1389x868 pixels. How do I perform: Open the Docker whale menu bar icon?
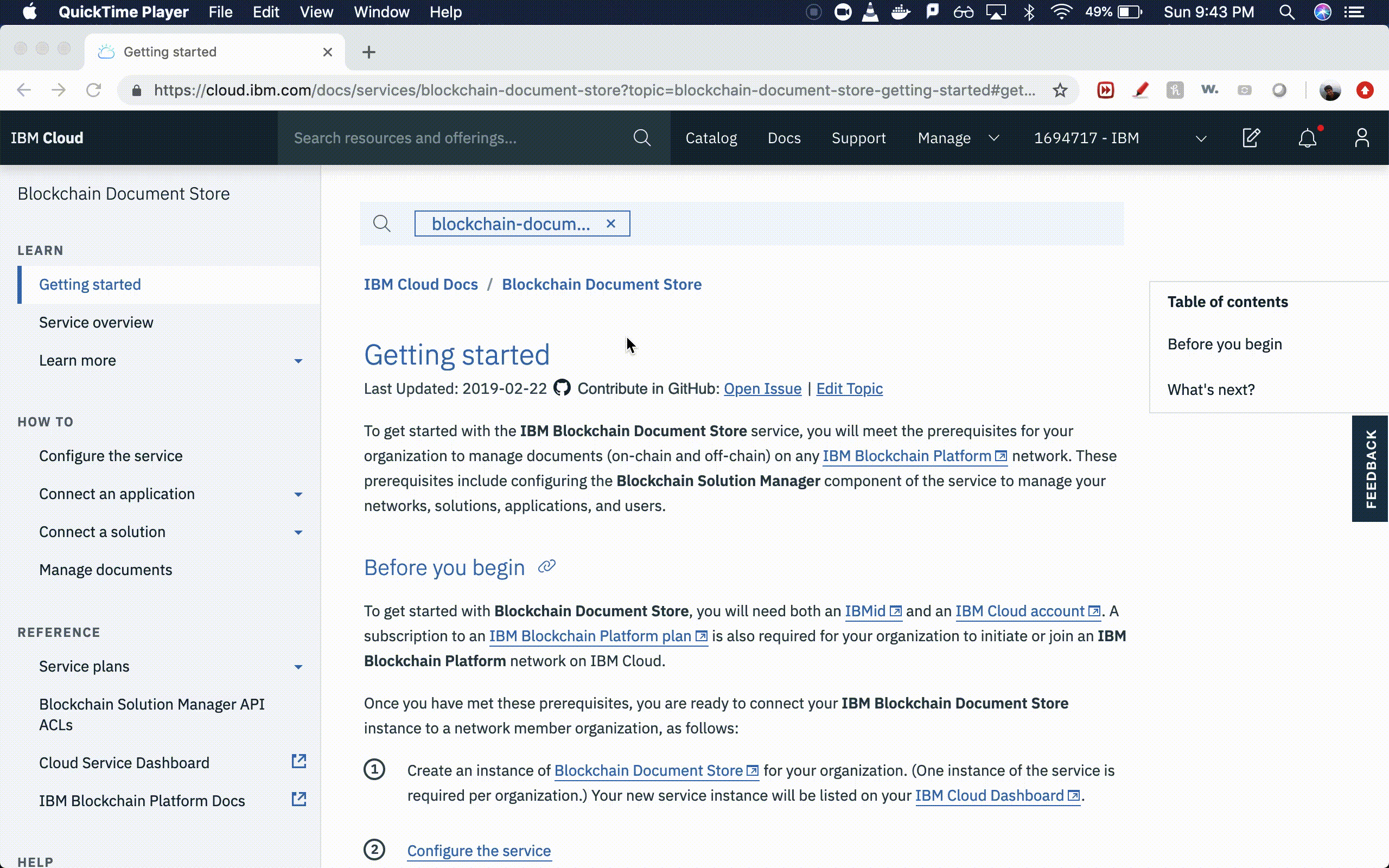901,12
